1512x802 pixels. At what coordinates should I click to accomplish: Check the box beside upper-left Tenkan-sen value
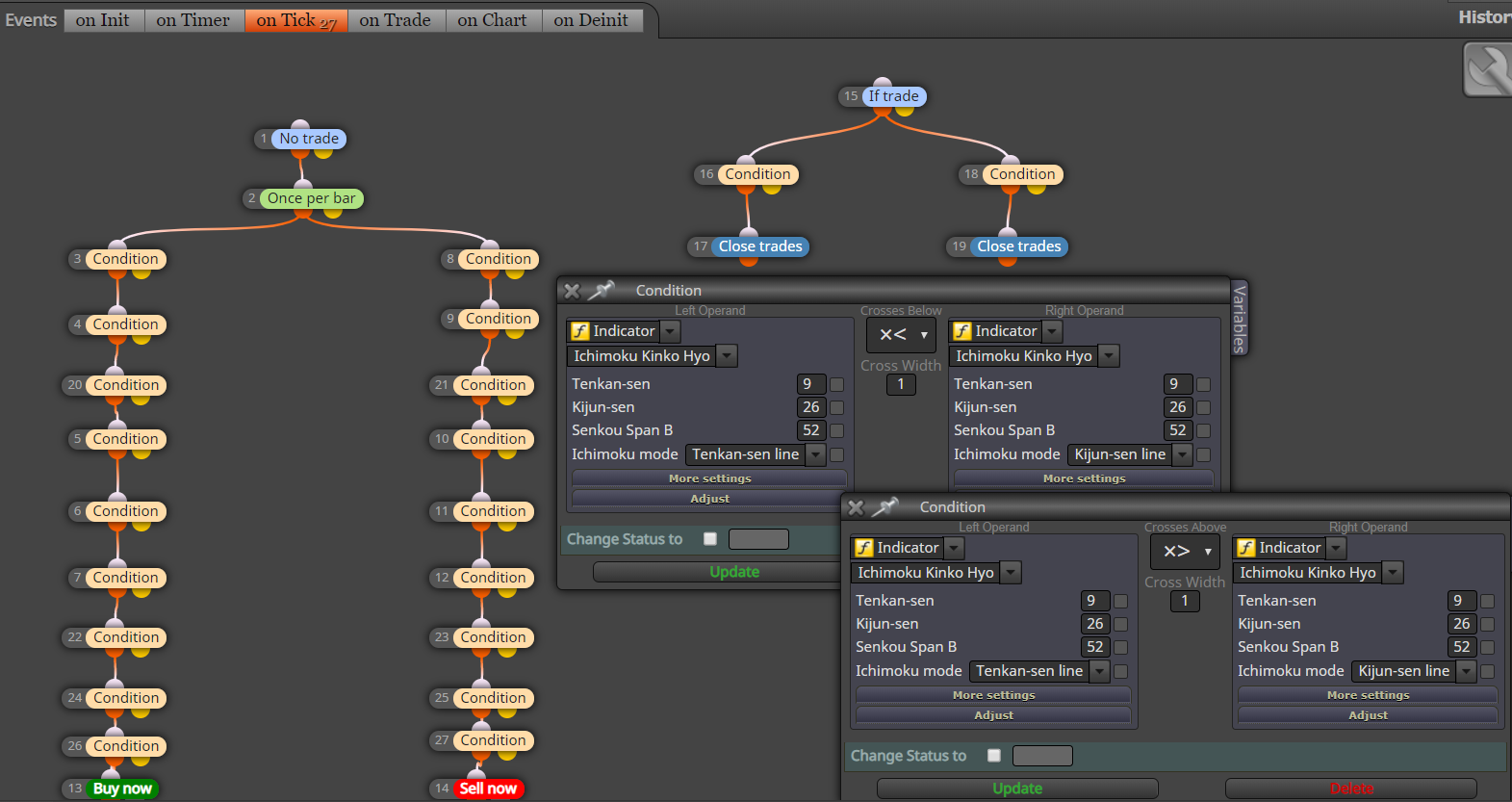[837, 384]
